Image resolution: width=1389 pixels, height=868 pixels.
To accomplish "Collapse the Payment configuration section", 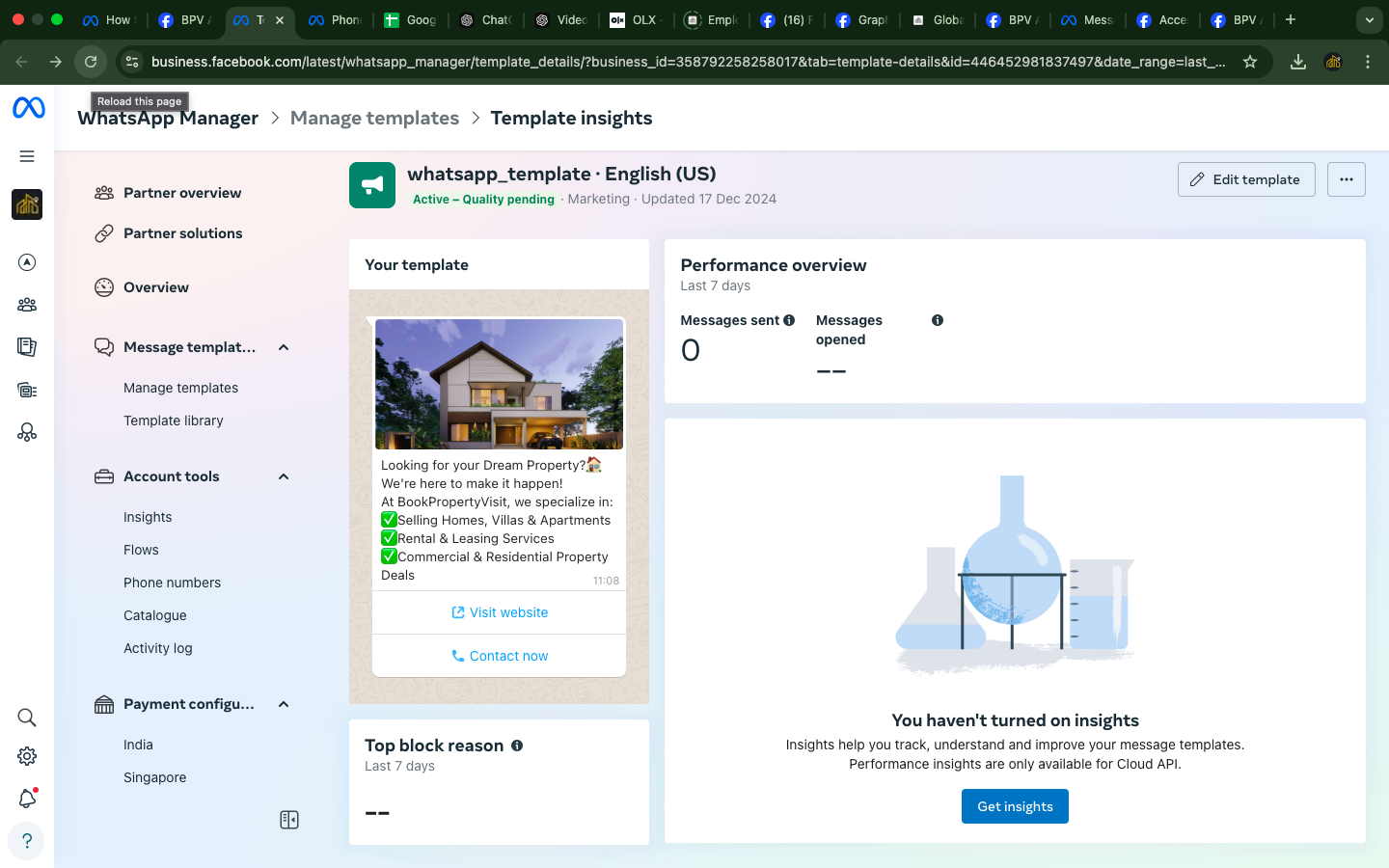I will pos(284,704).
